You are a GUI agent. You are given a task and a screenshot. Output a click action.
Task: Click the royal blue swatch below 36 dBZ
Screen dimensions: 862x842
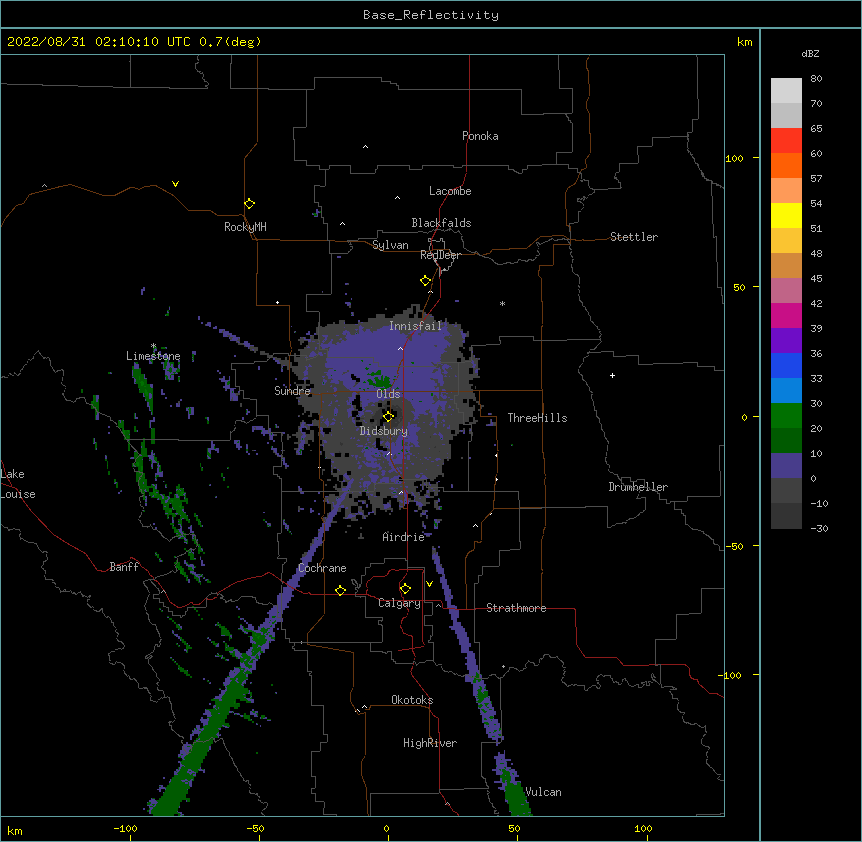pyautogui.click(x=786, y=366)
